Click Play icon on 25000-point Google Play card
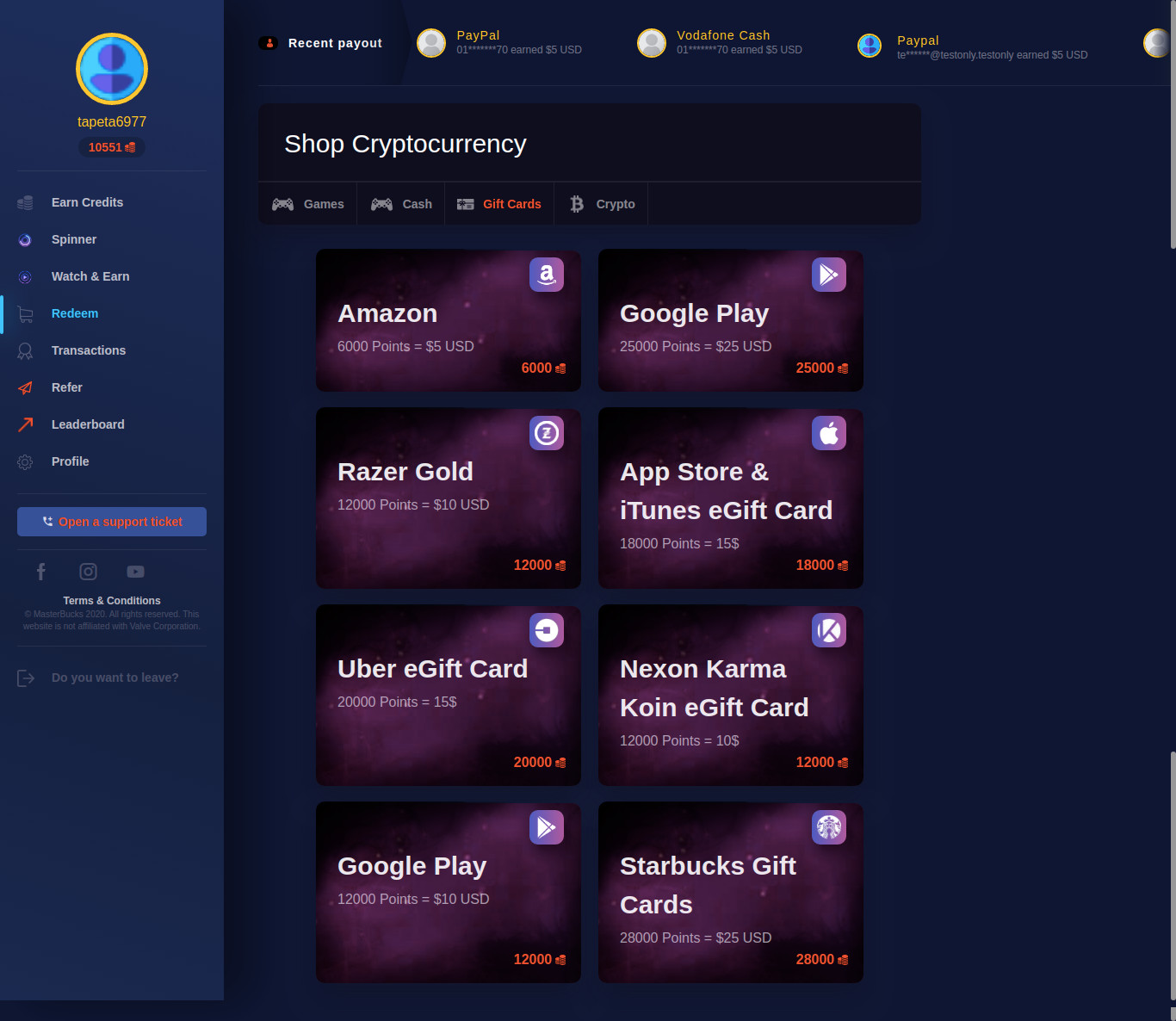Viewport: 1176px width, 1021px height. [x=829, y=275]
